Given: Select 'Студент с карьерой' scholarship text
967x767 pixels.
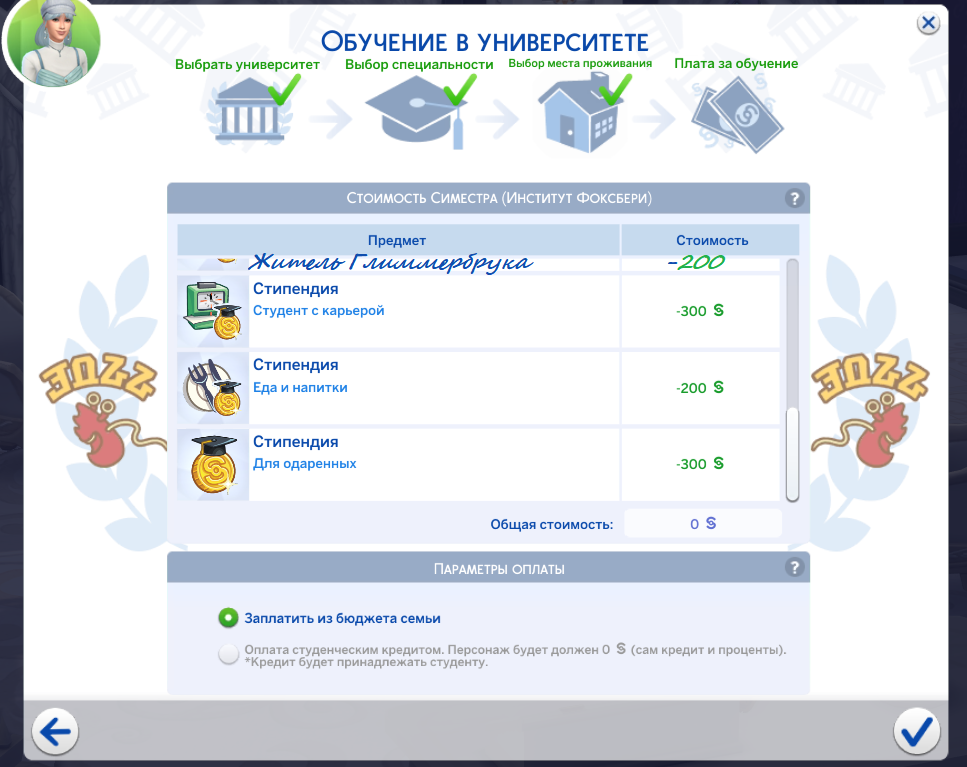Looking at the screenshot, I should (318, 311).
